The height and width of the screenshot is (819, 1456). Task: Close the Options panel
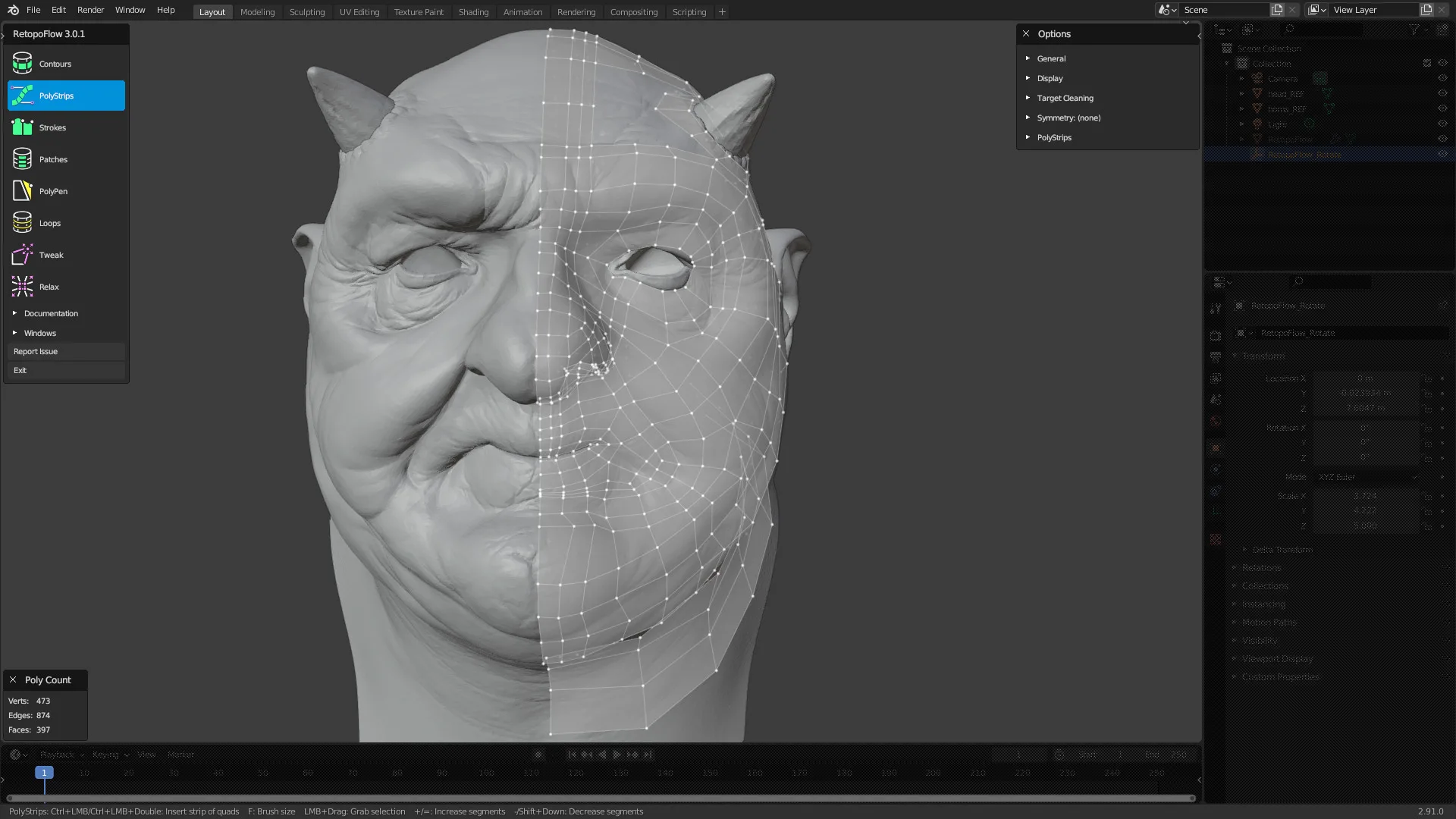tap(1026, 33)
